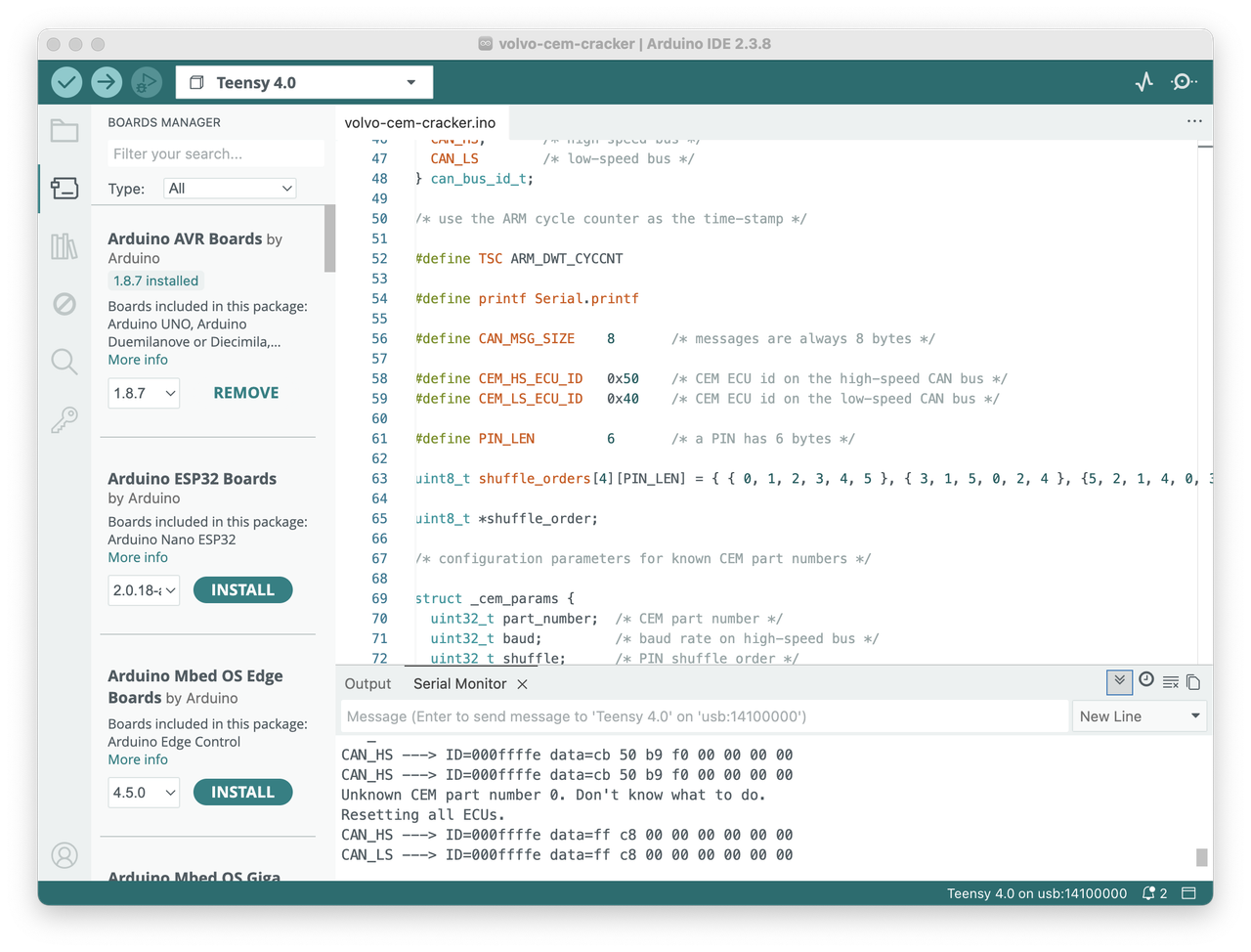Click the 1.8.7 installed badge
Viewport: 1251px width, 952px height.
(155, 281)
